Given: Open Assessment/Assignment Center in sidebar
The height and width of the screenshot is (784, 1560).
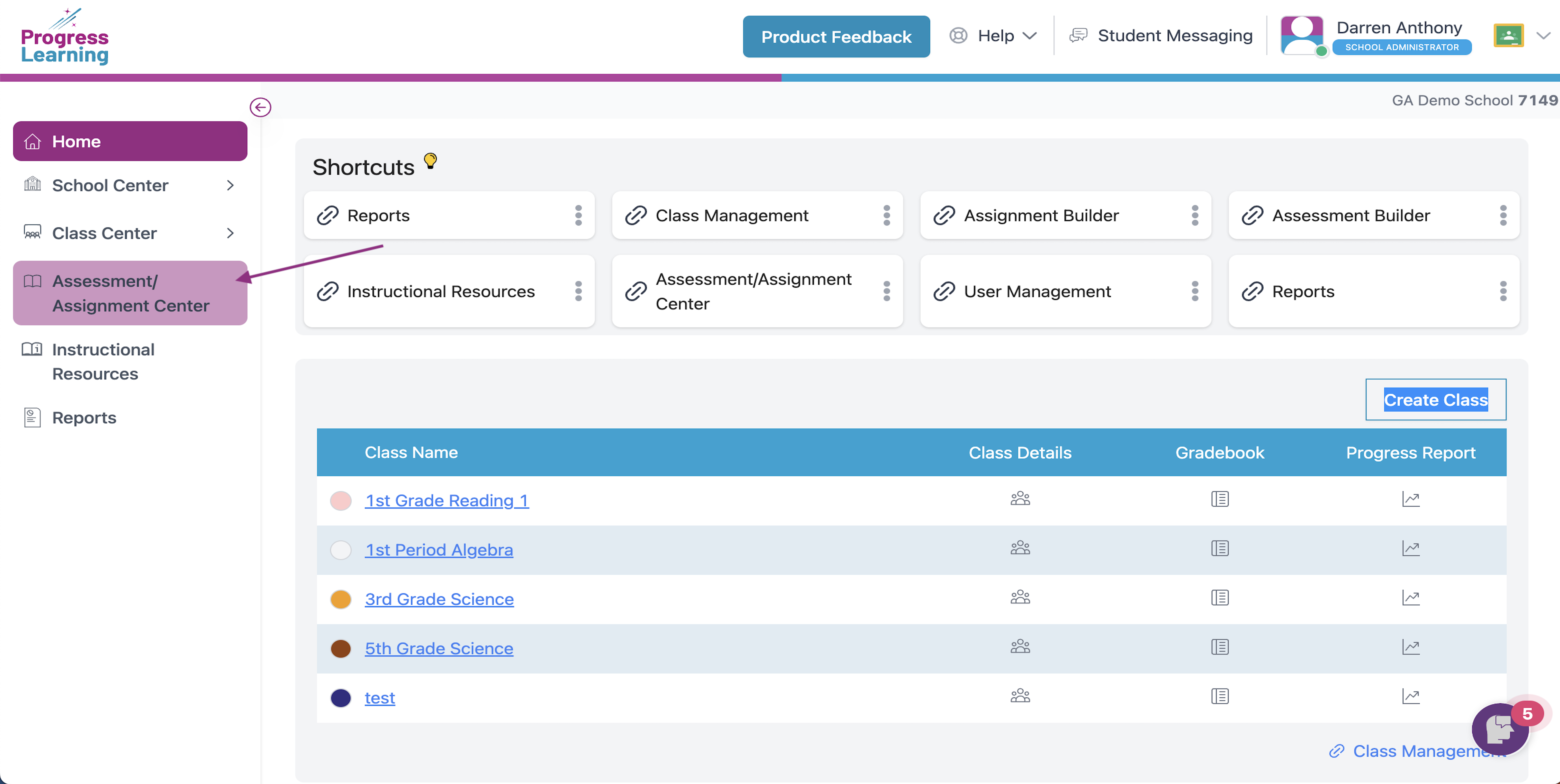Looking at the screenshot, I should click(x=130, y=293).
